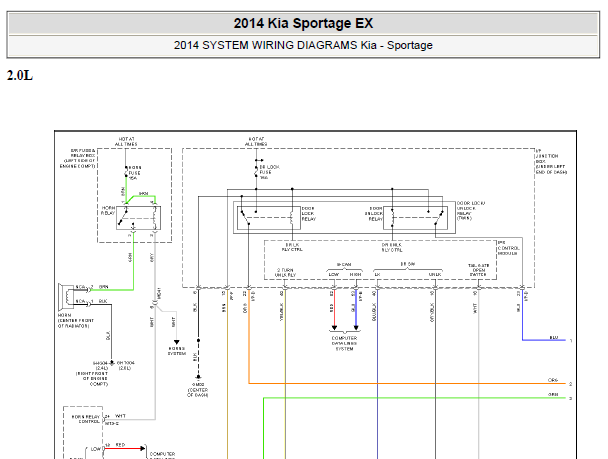Select the E/R fuse & relay box label

tap(78, 158)
